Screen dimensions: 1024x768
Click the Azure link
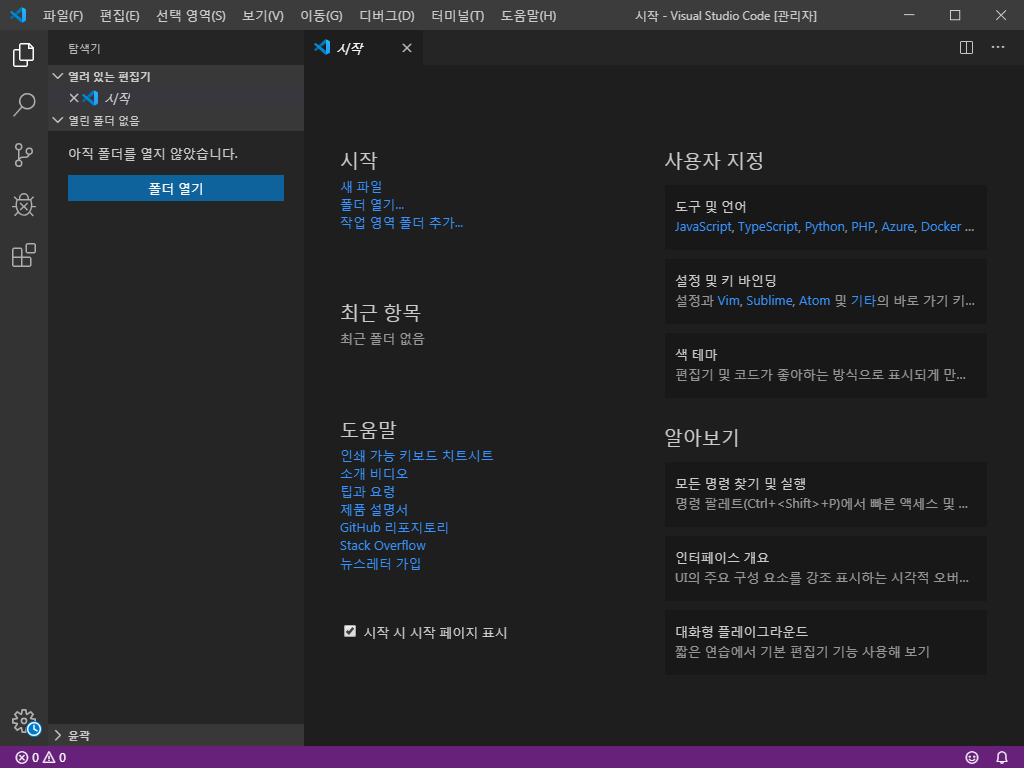[898, 227]
